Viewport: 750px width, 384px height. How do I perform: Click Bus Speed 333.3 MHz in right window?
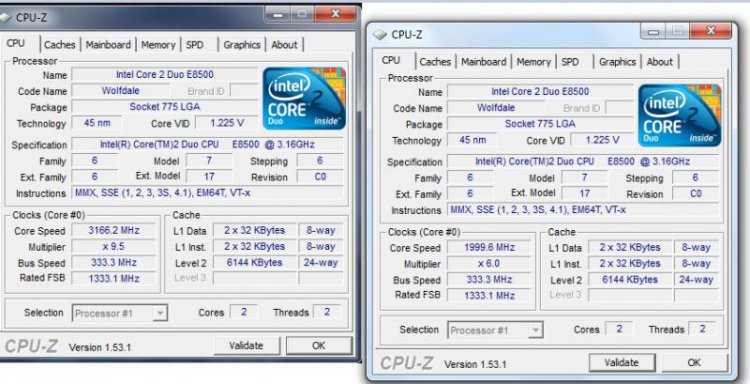pos(489,280)
